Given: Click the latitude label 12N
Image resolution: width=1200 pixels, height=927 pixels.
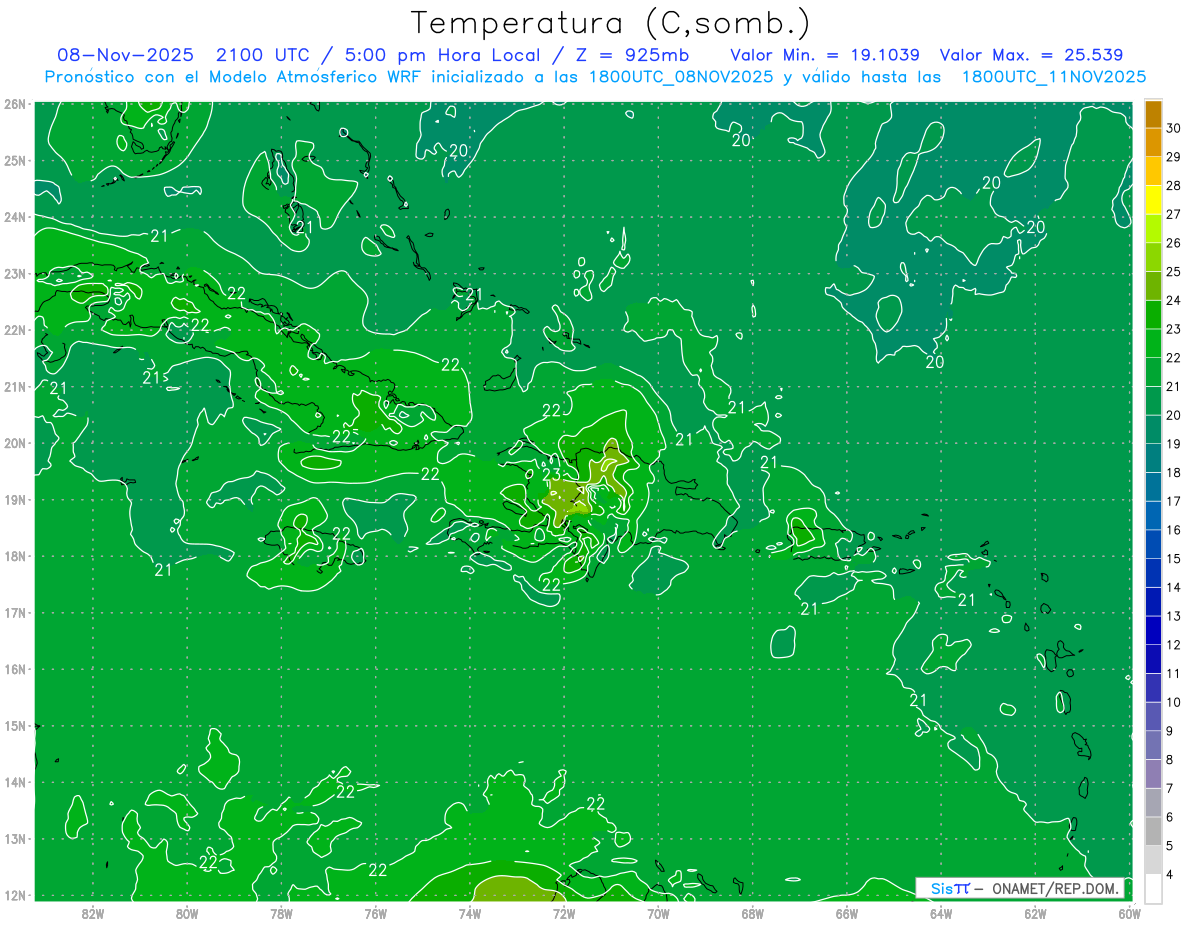Looking at the screenshot, I should [x=15, y=895].
